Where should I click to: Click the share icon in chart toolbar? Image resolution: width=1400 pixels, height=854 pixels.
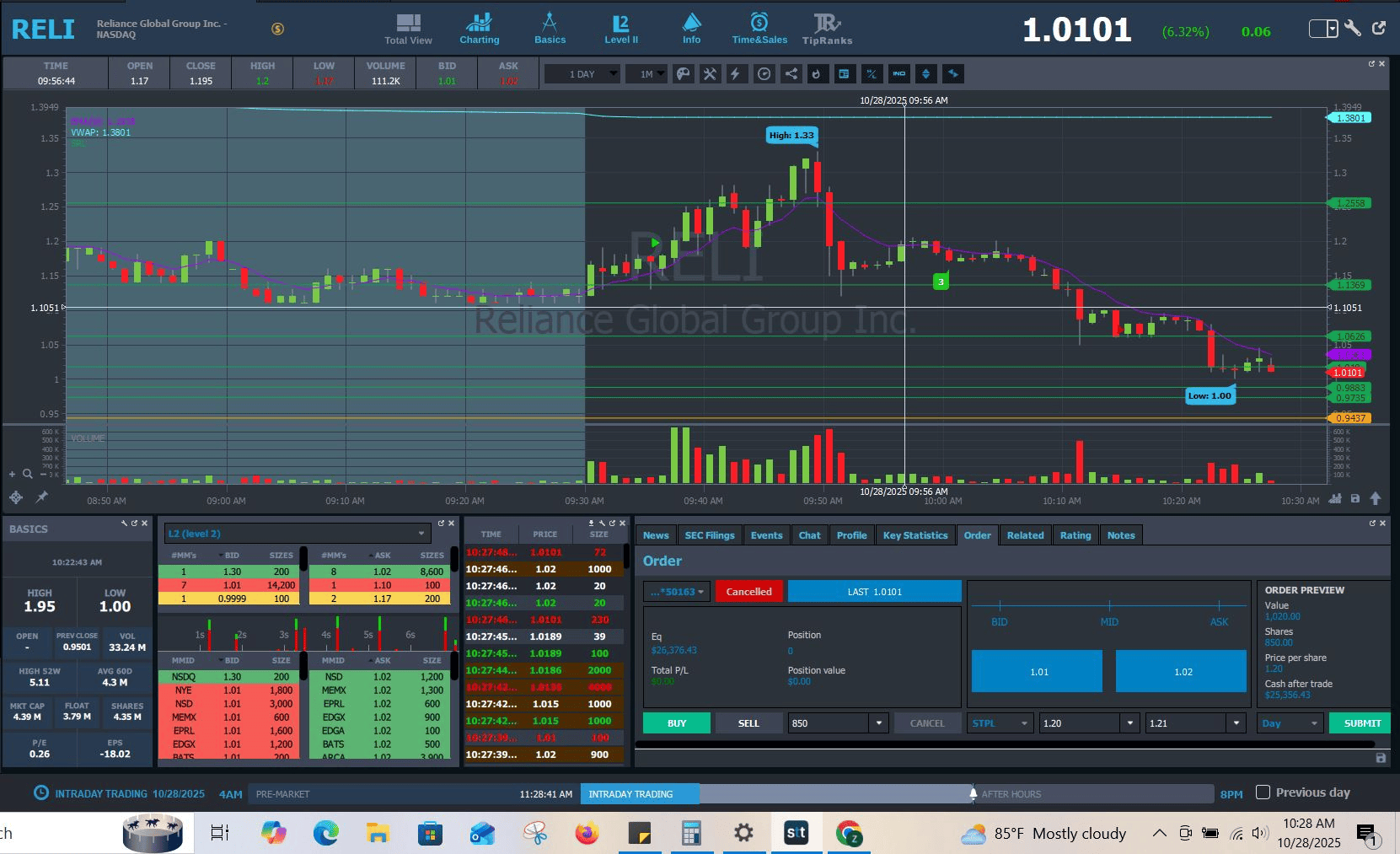[791, 74]
